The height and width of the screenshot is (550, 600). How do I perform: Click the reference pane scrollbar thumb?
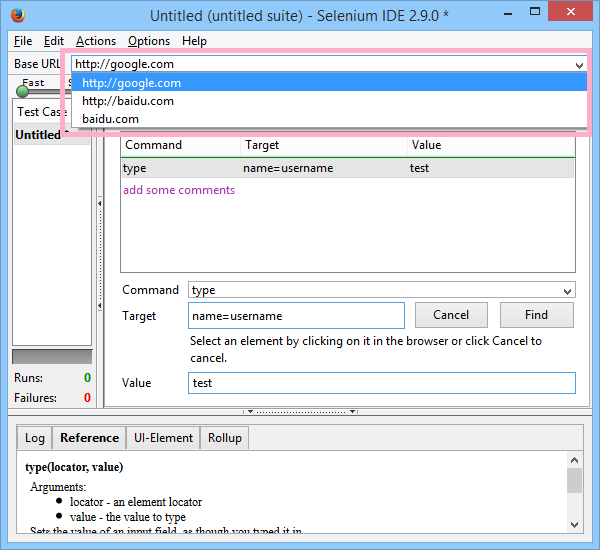[x=574, y=481]
